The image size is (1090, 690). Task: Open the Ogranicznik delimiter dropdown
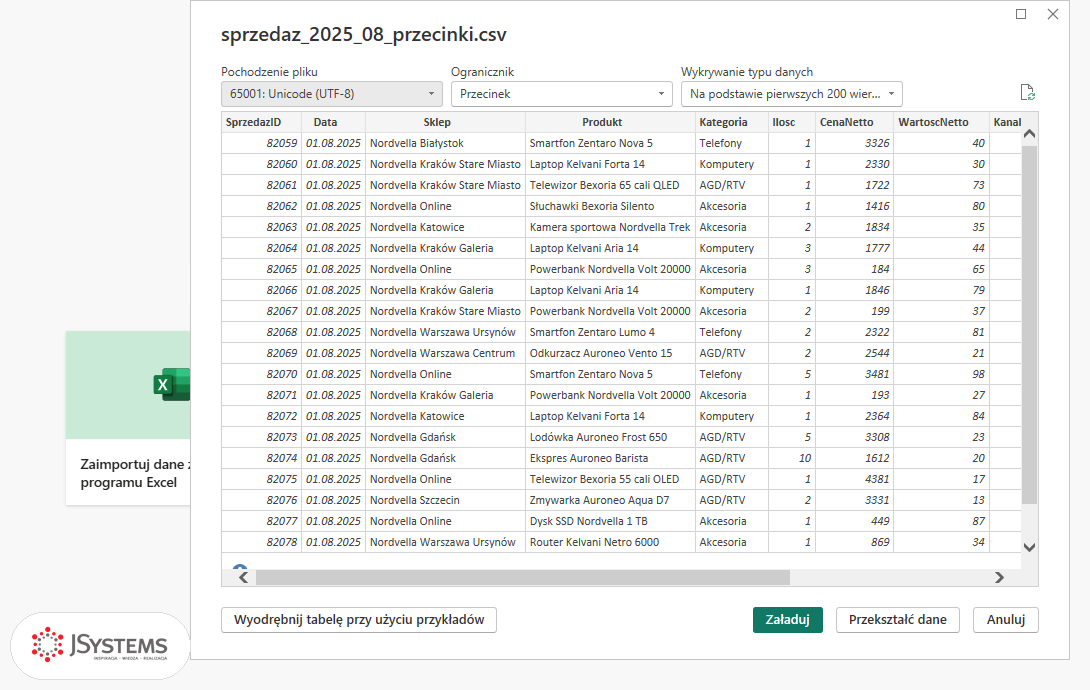562,94
